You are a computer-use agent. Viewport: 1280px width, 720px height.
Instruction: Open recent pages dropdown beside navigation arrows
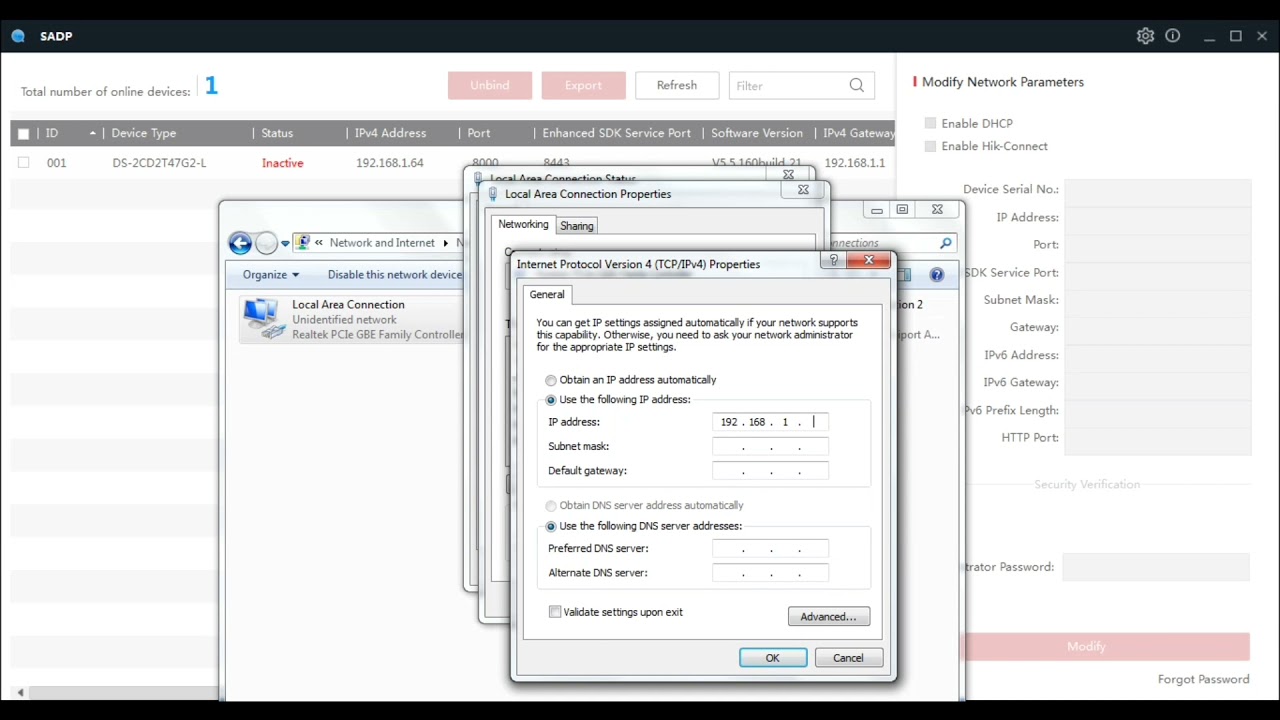[x=285, y=243]
